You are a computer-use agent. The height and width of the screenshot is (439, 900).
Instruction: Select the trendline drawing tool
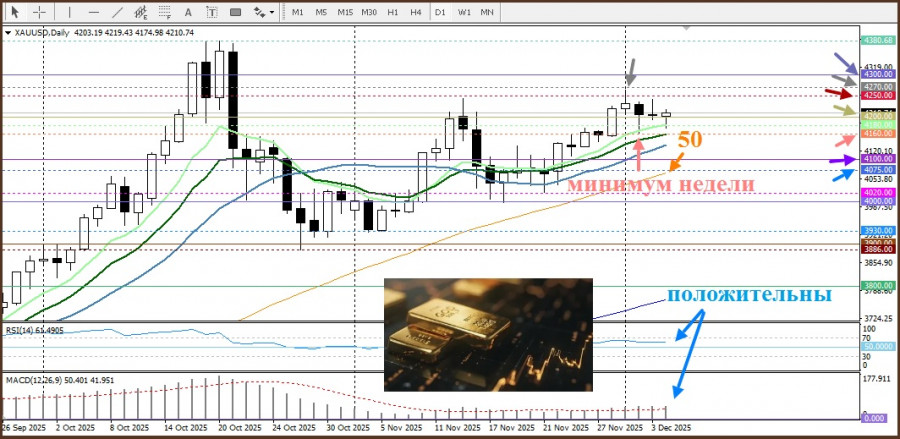(118, 11)
